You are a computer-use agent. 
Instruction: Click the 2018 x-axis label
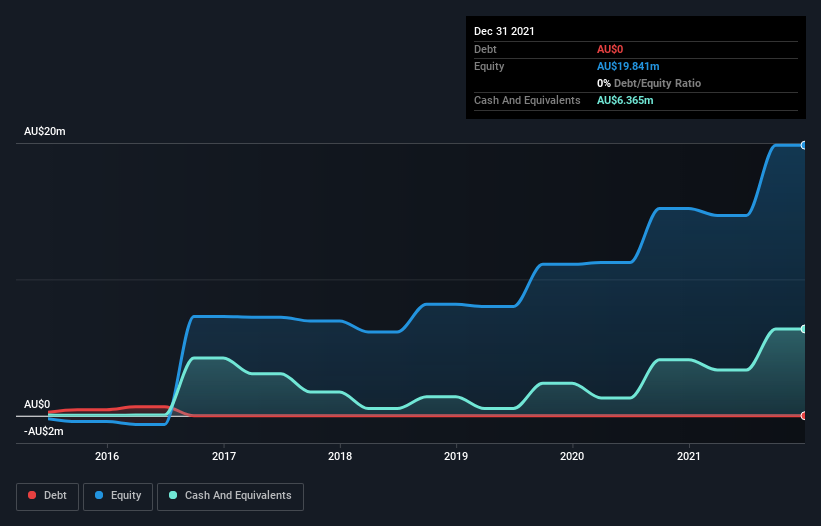coord(340,456)
